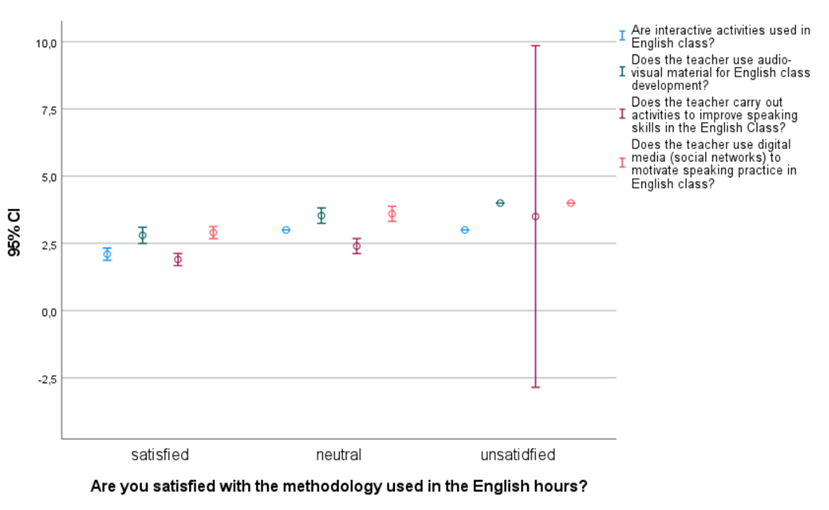Select the green data point under neutral
The height and width of the screenshot is (510, 829).
click(x=321, y=215)
